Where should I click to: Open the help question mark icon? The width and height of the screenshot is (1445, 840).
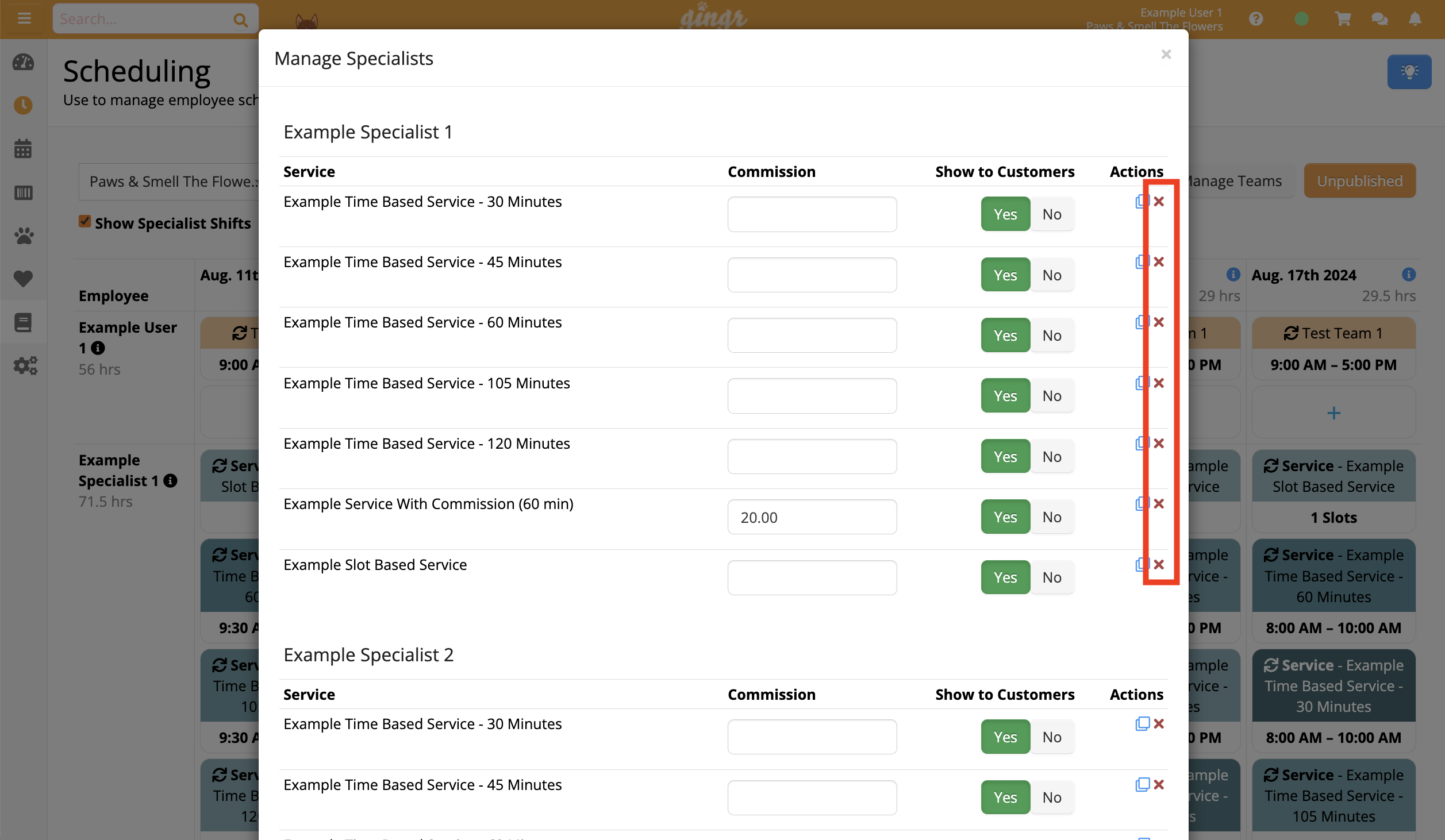pos(1256,18)
